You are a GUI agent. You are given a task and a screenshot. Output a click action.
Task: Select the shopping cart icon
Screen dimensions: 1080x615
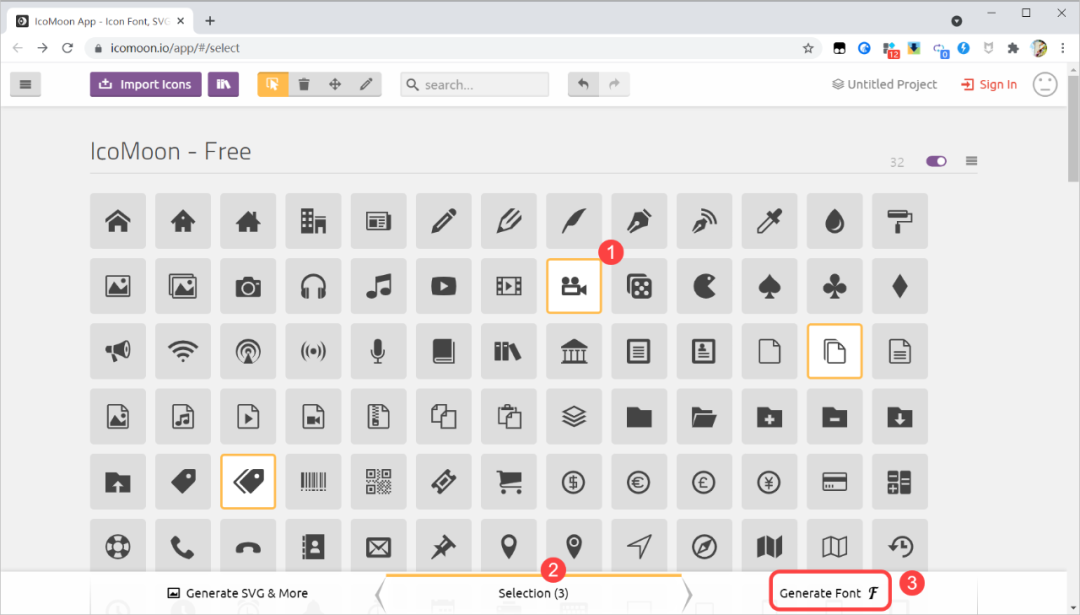(508, 481)
